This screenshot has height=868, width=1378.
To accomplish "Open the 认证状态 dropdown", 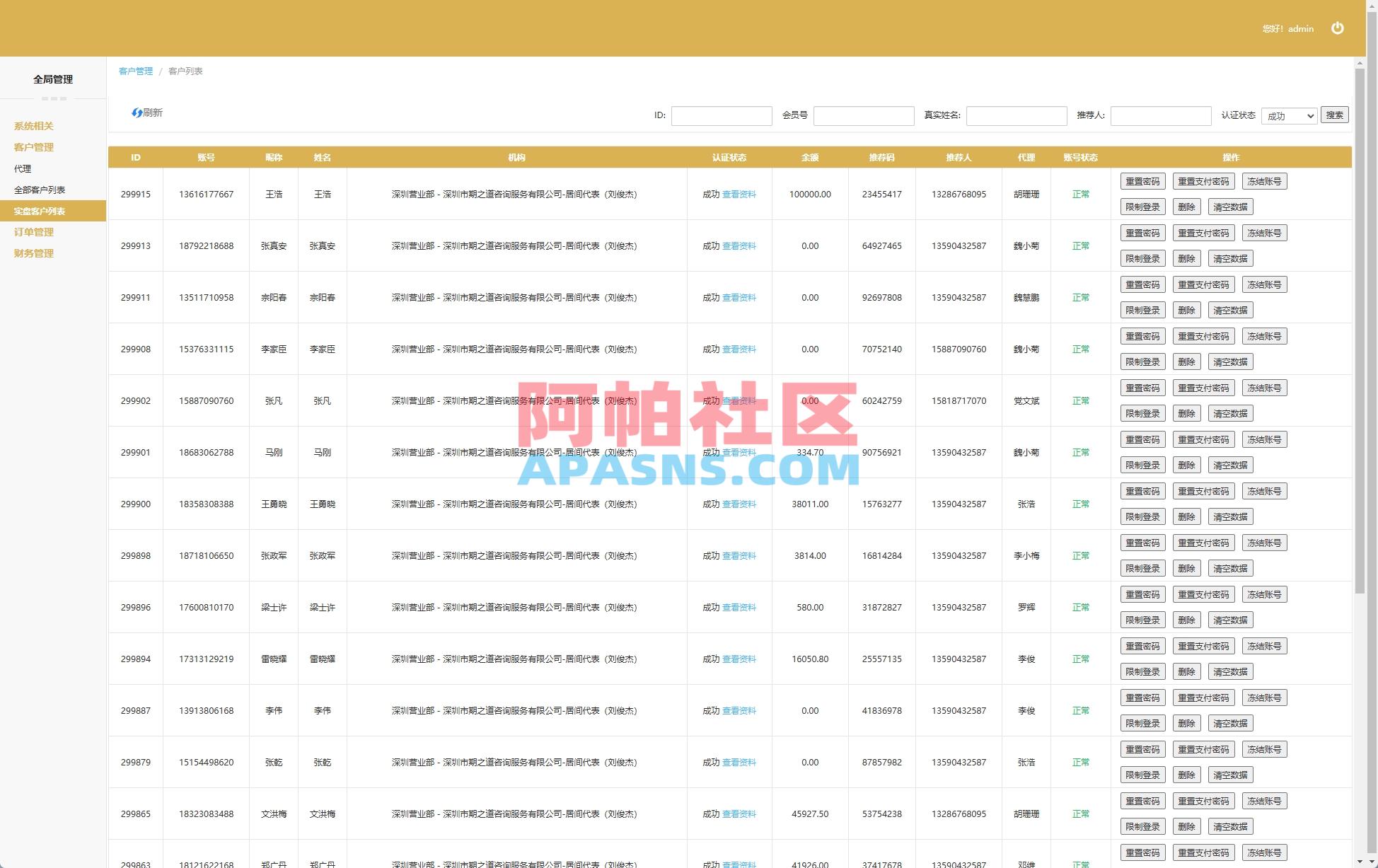I will coord(1289,115).
